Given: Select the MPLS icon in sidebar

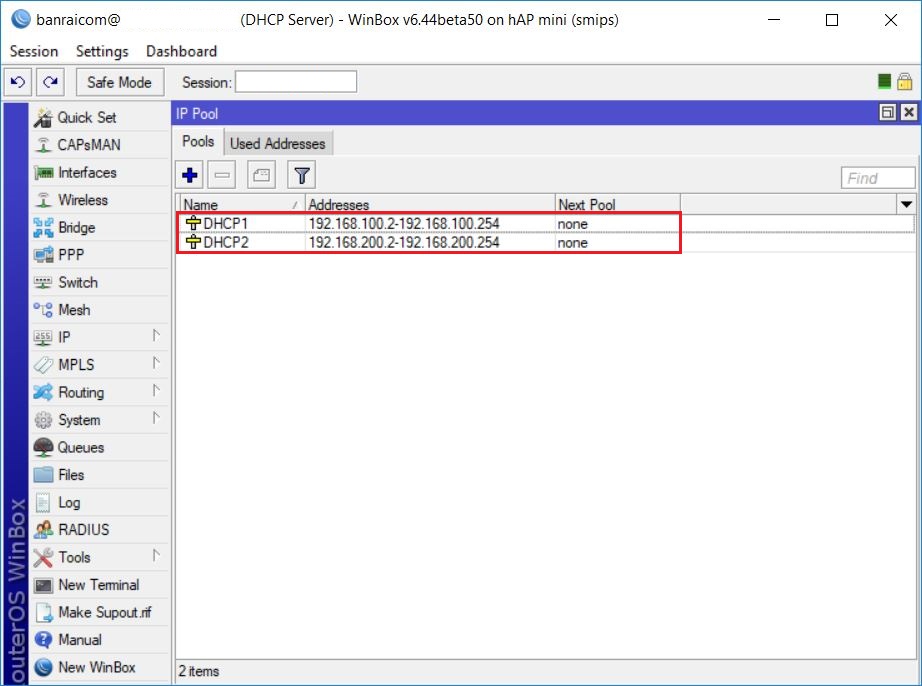Looking at the screenshot, I should 43,365.
